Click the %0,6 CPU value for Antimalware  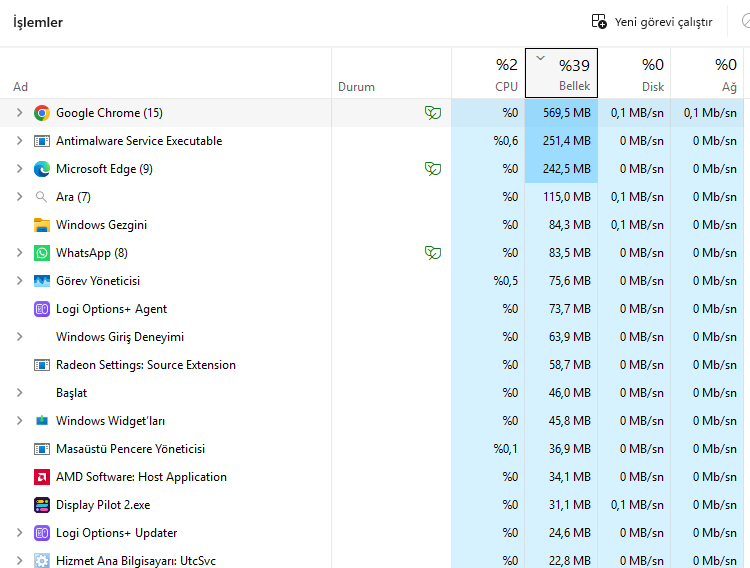point(506,141)
